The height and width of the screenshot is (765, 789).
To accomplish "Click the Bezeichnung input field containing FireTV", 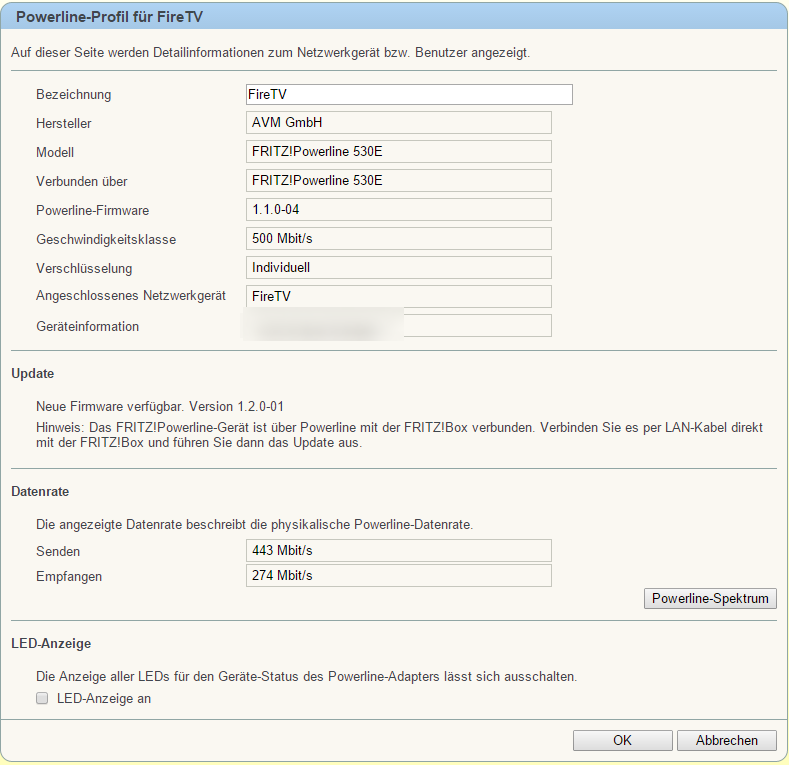I will [409, 95].
